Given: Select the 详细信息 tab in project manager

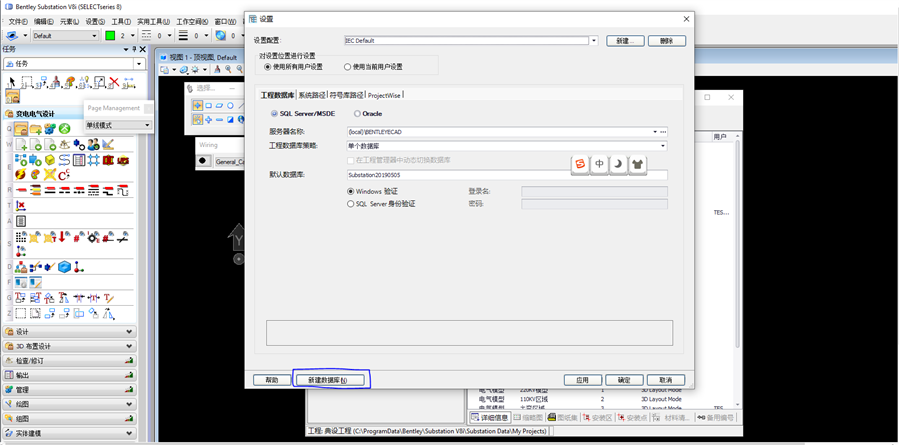Looking at the screenshot, I should coord(488,417).
